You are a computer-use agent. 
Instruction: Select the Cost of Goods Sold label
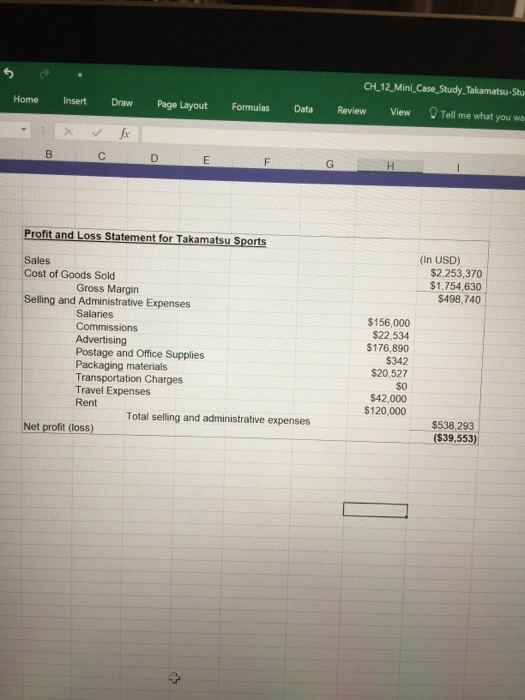69,274
